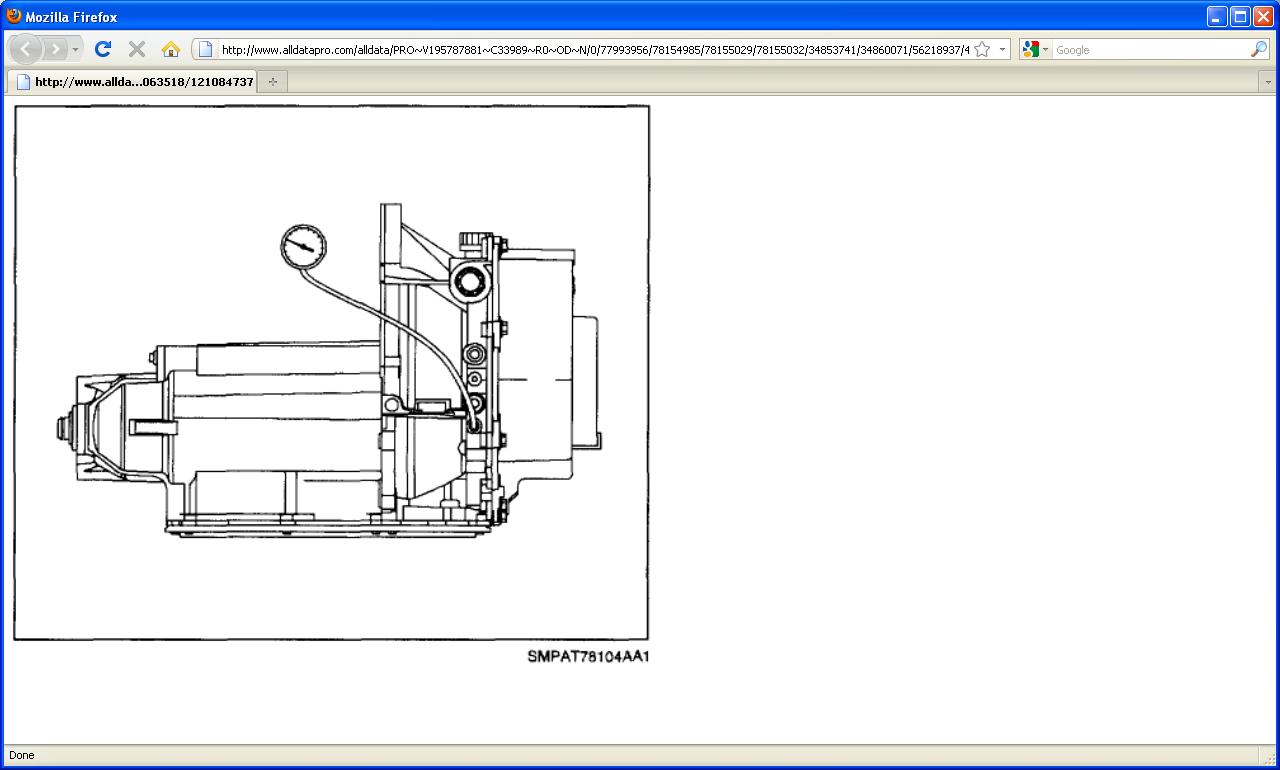Open the search engine chooser arrow
The width and height of the screenshot is (1280, 770).
[x=1046, y=49]
